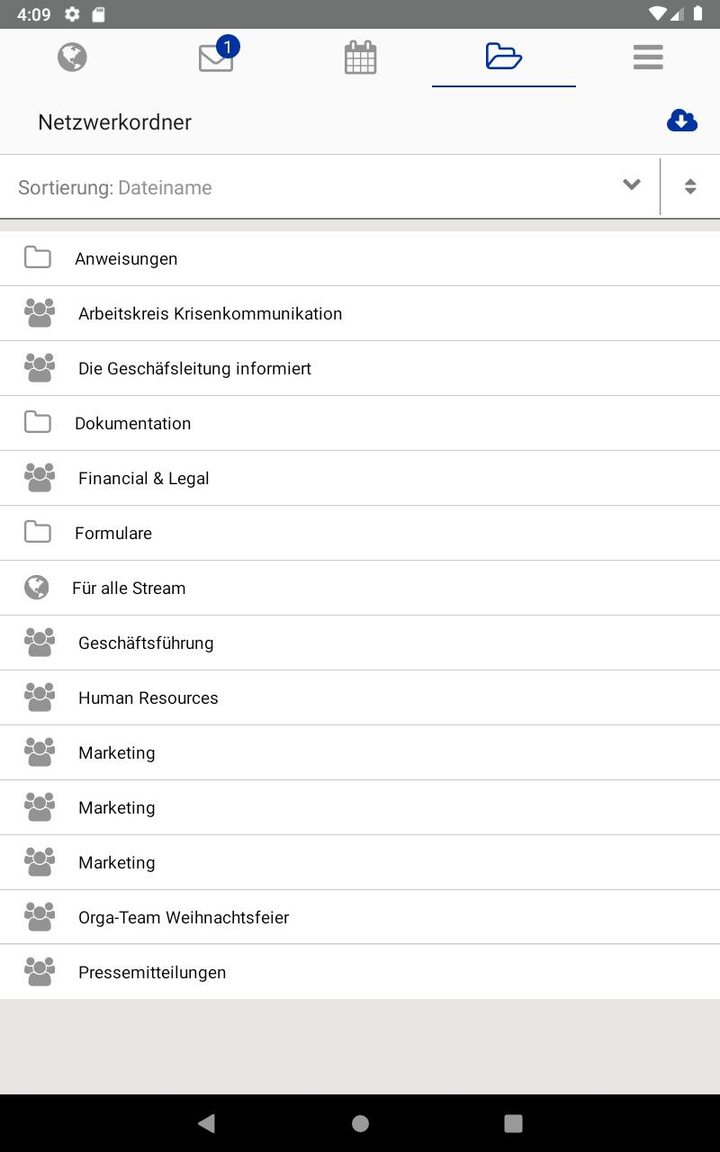Open the mail tab with notification badge
Image resolution: width=720 pixels, height=1152 pixels.
[x=215, y=57]
